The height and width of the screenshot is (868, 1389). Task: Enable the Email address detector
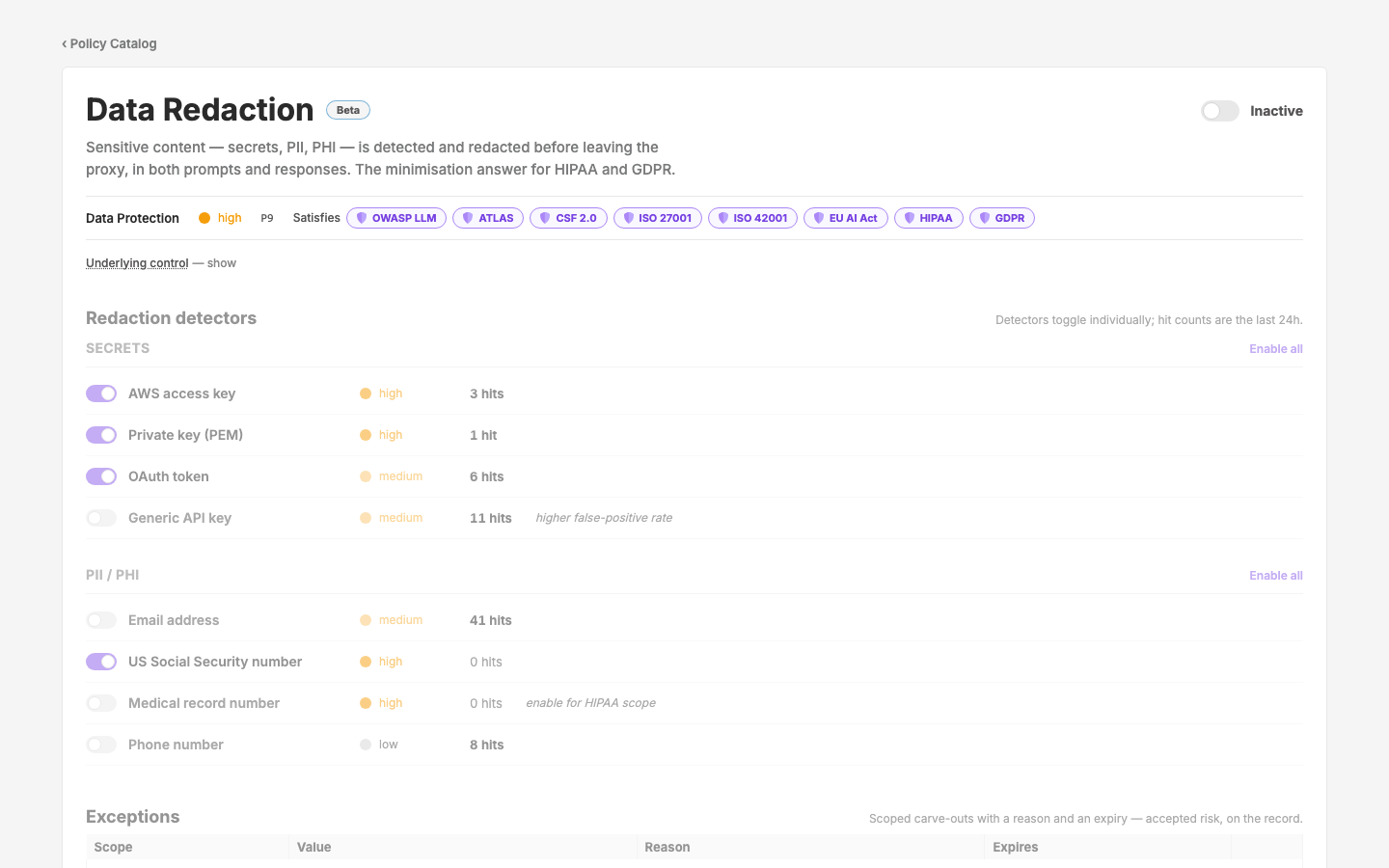pyautogui.click(x=101, y=620)
